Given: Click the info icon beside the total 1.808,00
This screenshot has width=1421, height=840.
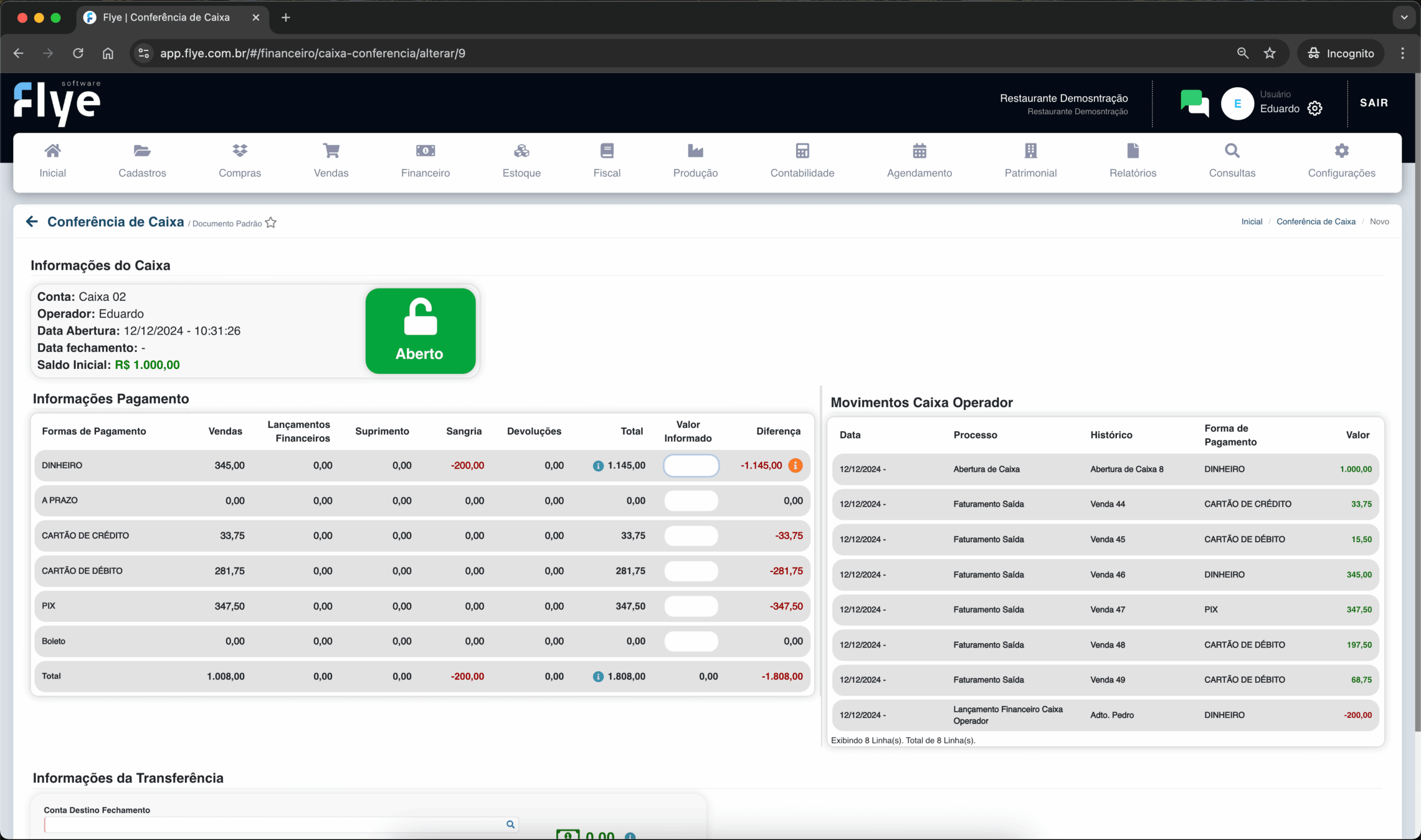Looking at the screenshot, I should point(598,676).
